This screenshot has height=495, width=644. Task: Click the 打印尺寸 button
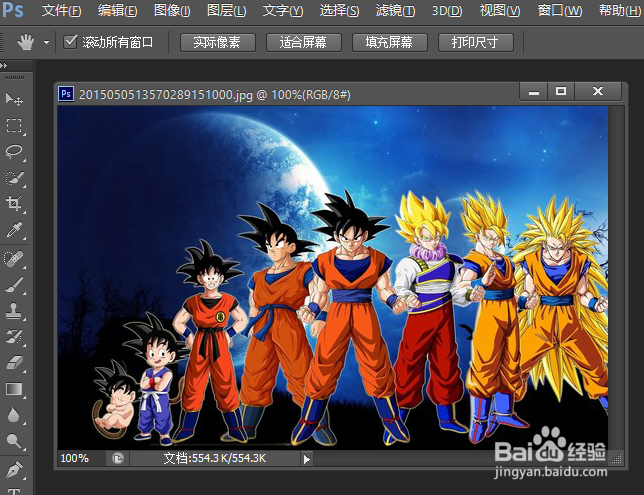point(476,42)
